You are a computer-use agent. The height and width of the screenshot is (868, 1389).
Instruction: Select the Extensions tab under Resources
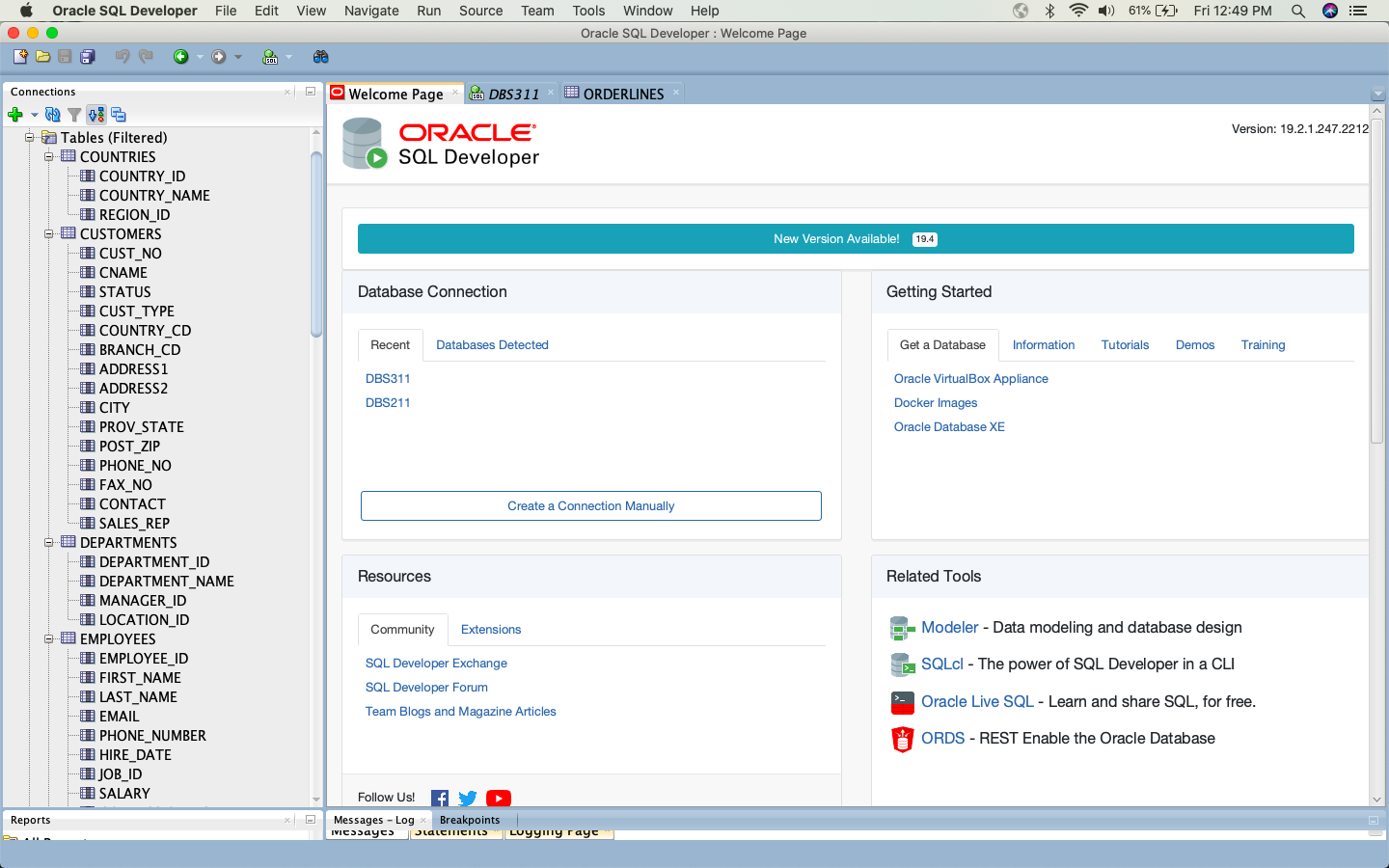tap(491, 629)
